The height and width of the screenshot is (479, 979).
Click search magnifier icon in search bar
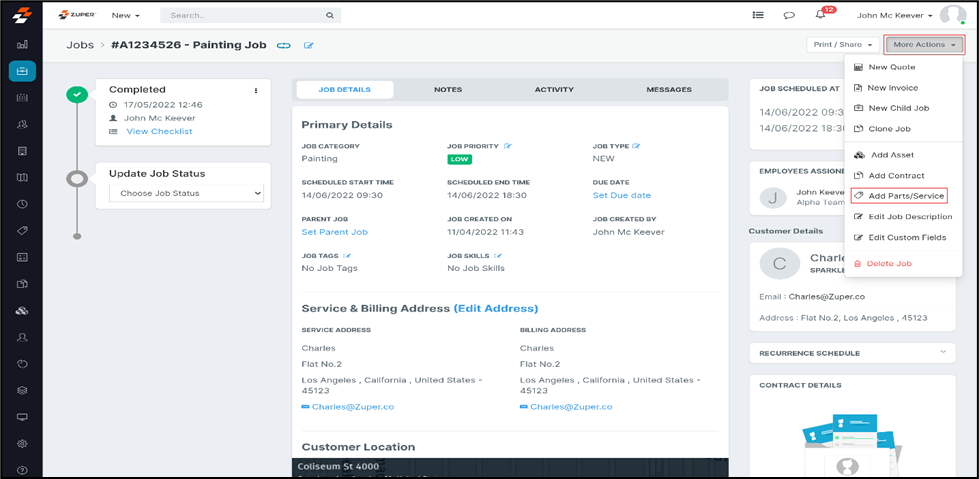tap(330, 16)
